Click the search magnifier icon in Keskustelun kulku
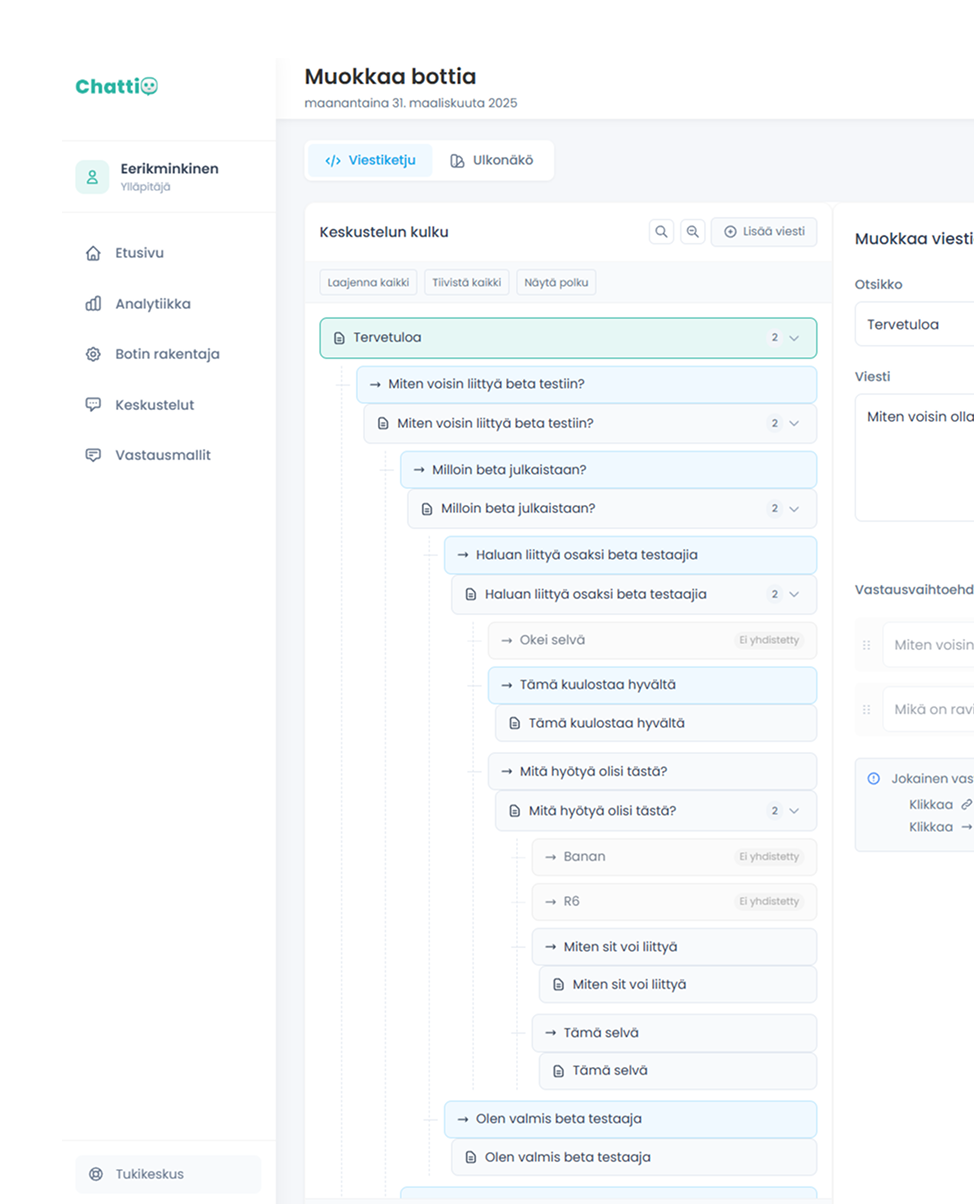This screenshot has width=974, height=1204. [x=661, y=232]
